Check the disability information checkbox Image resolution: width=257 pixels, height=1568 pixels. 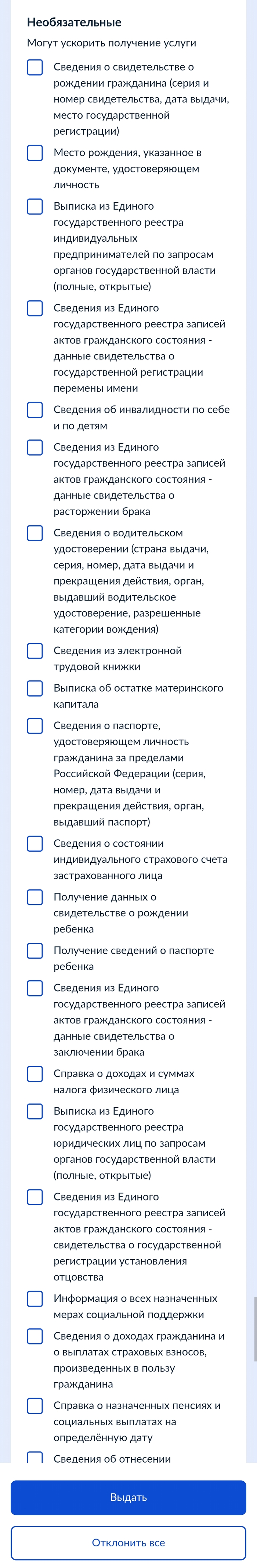(35, 410)
